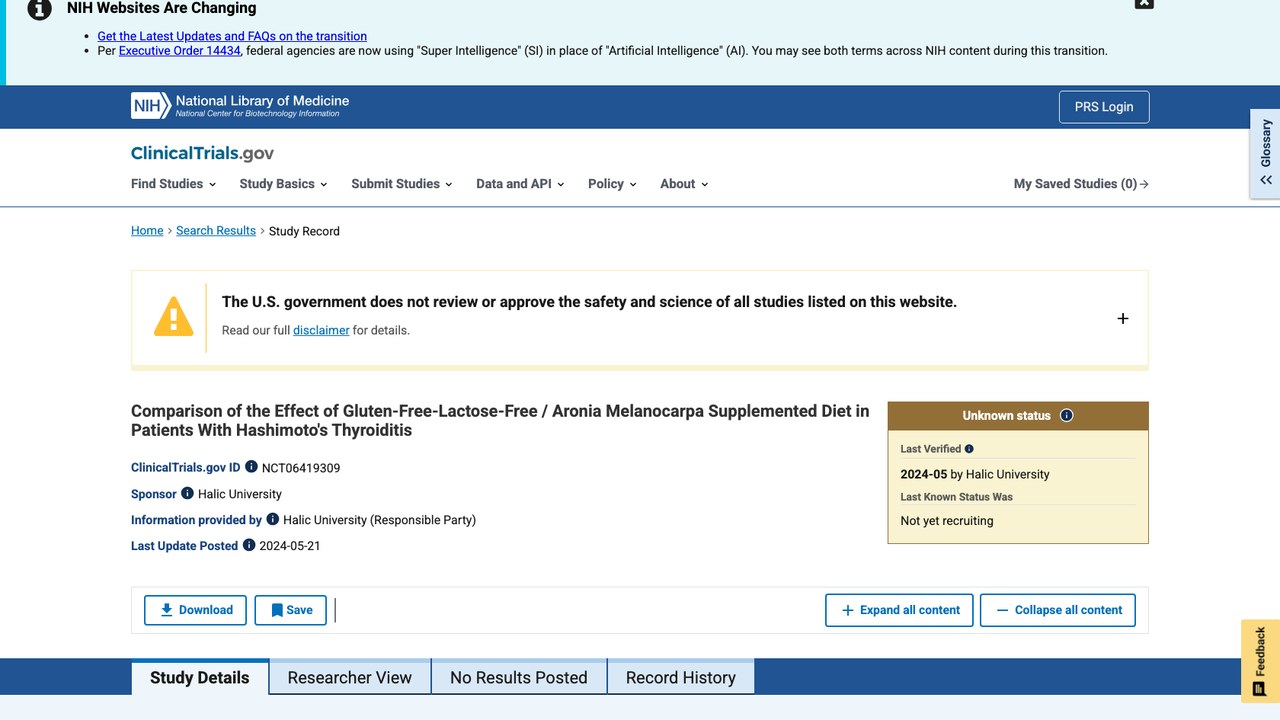Click the info icon beside ClinicalTrials.gov ID
The width and height of the screenshot is (1280, 720).
251,467
